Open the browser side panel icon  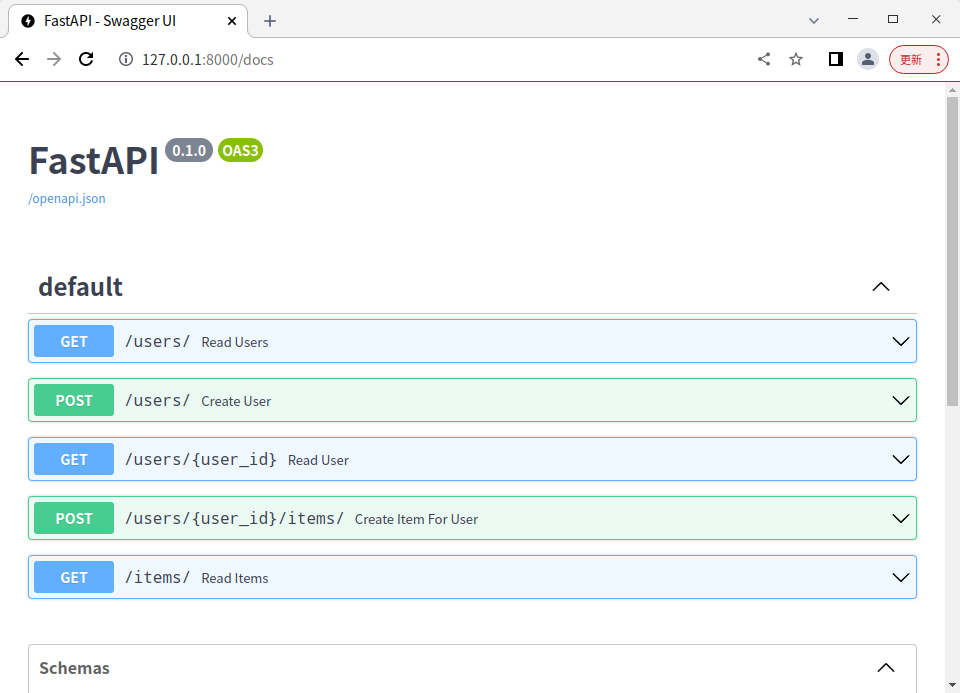pos(835,59)
